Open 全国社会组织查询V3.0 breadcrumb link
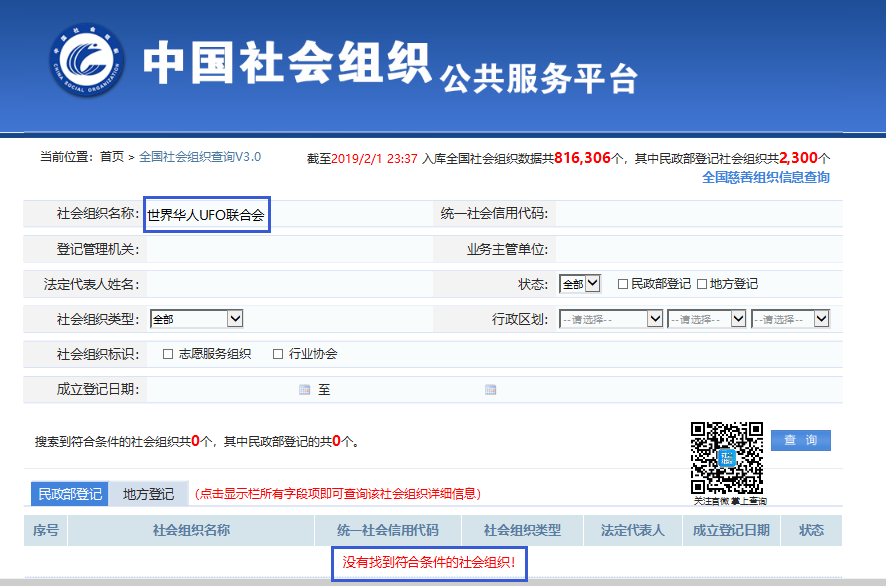This screenshot has width=886, height=586. pos(200,157)
